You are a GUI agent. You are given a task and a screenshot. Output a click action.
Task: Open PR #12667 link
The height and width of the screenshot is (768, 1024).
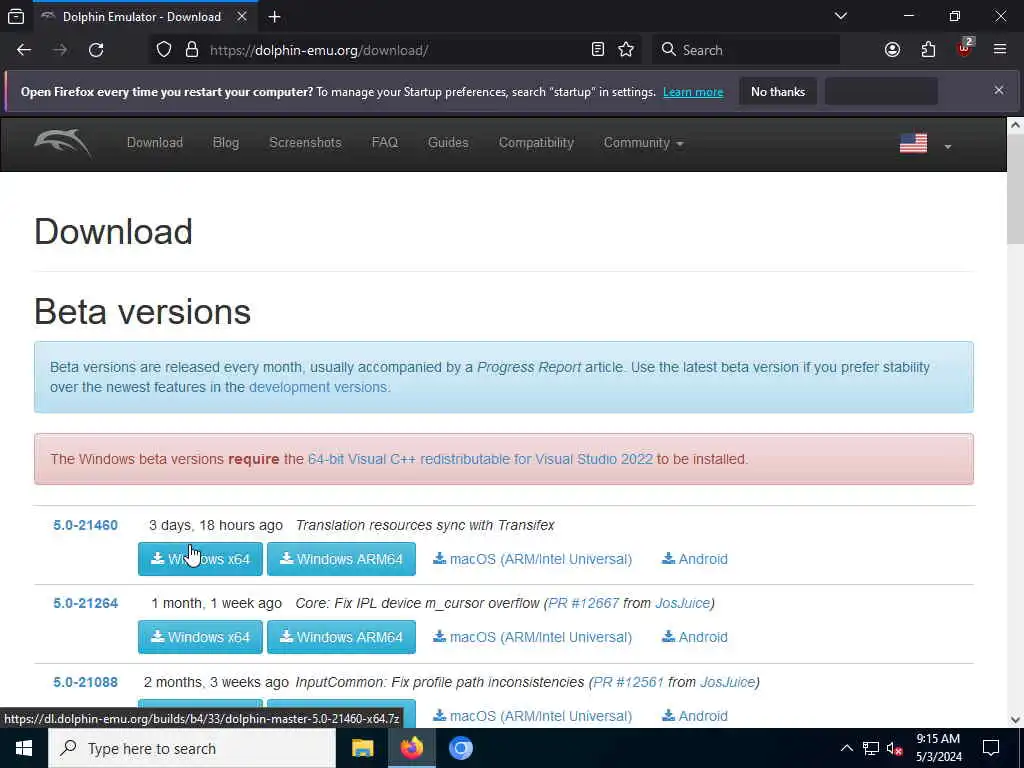coord(583,603)
